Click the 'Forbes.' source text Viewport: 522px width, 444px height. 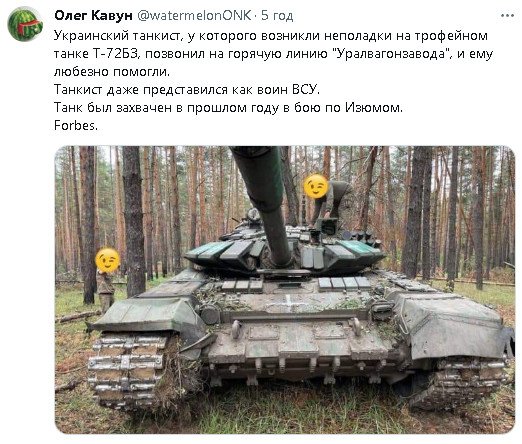(x=76, y=126)
